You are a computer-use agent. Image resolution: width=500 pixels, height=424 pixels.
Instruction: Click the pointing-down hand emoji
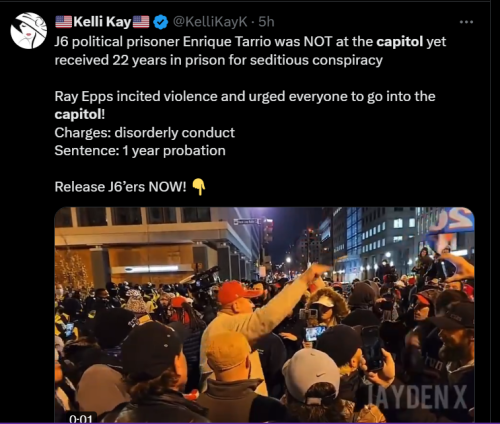(199, 187)
